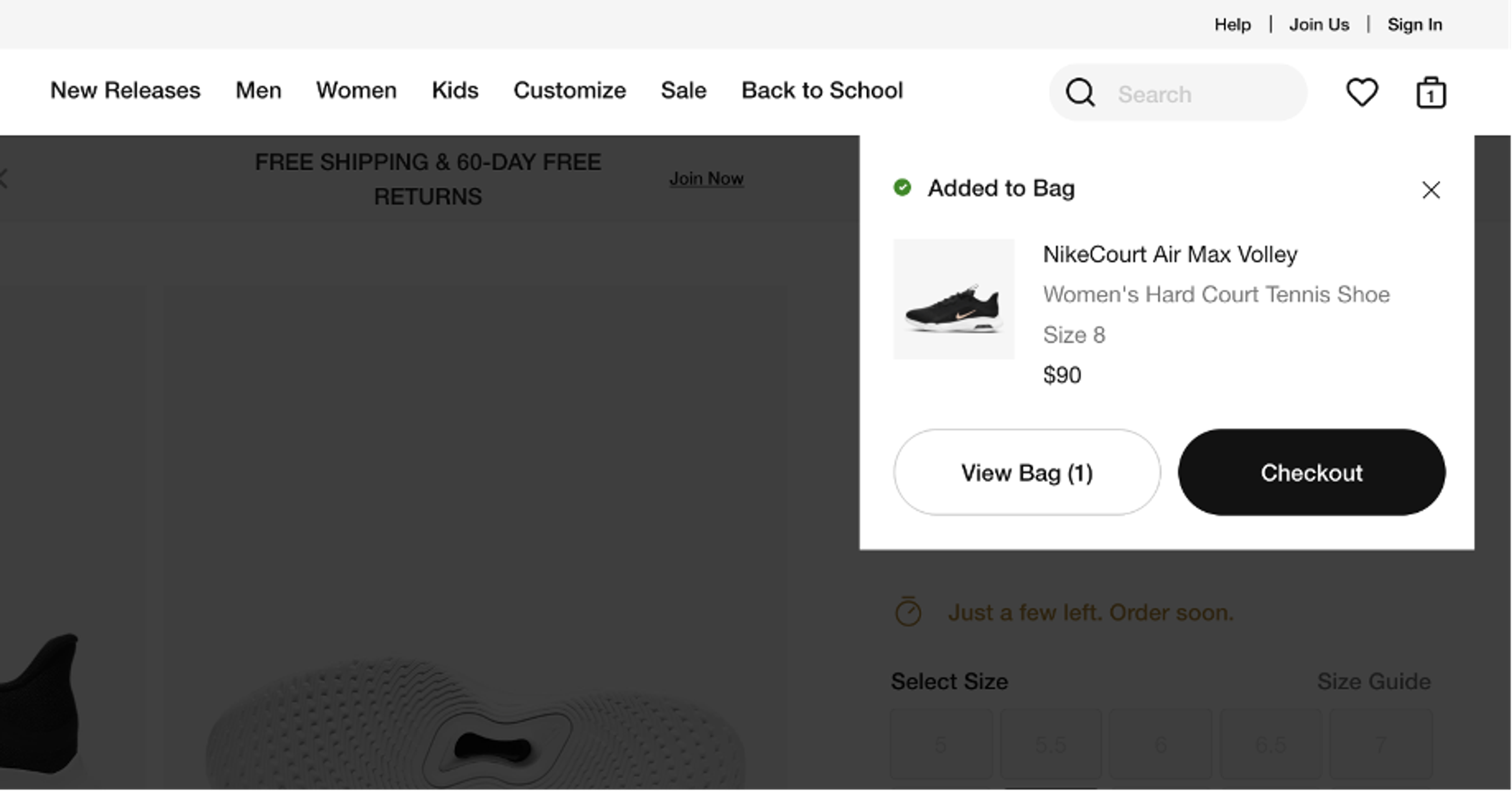
Task: Open the Women menu
Action: pyautogui.click(x=356, y=91)
